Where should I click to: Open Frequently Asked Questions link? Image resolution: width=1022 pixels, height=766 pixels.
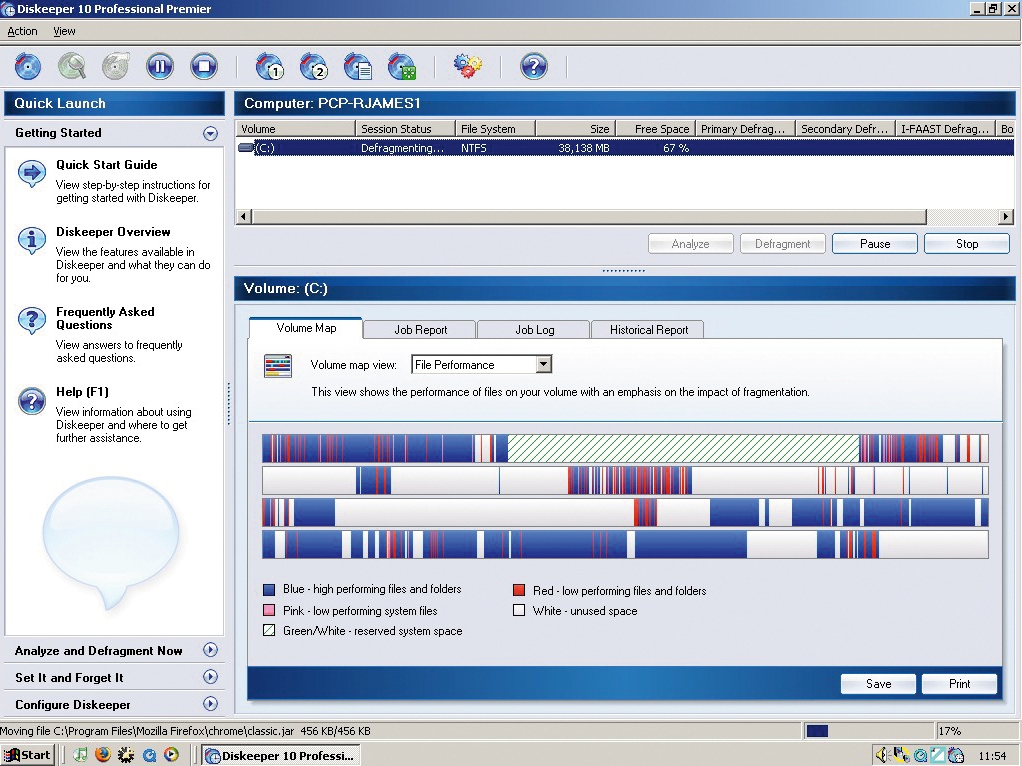(105, 318)
